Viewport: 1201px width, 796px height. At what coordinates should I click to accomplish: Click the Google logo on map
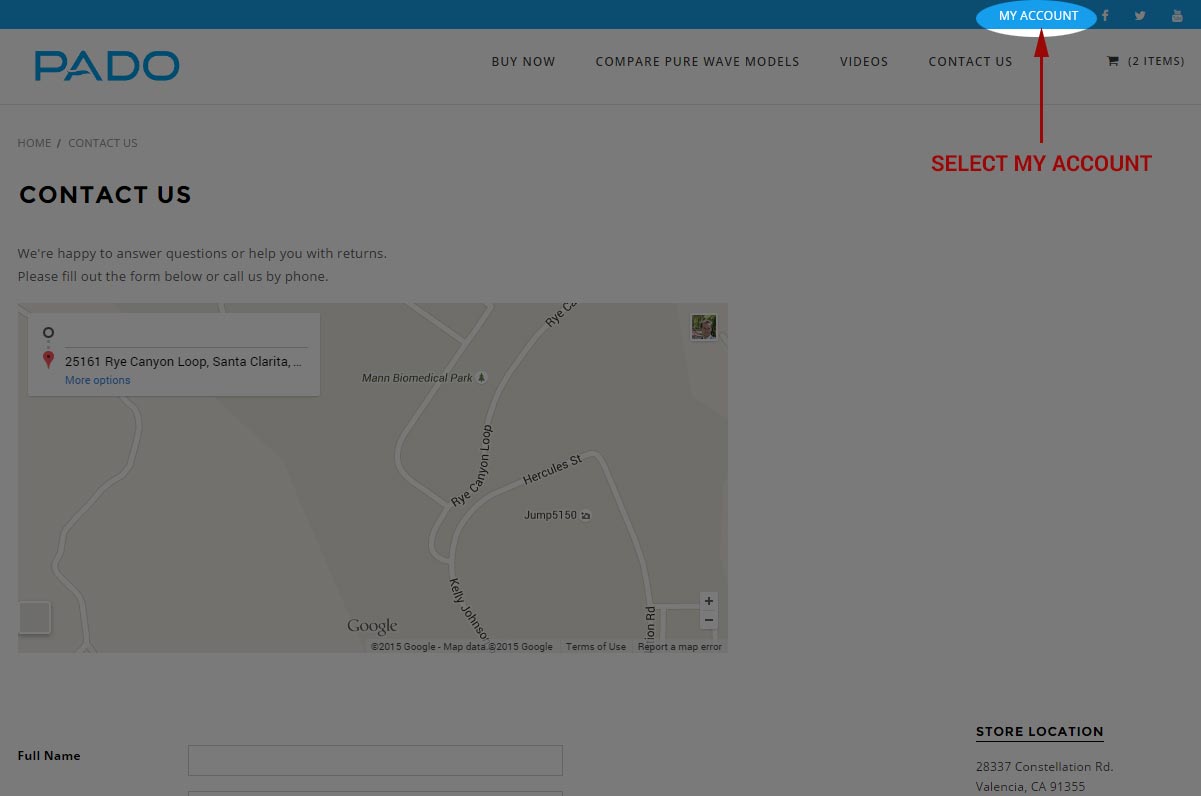372,627
